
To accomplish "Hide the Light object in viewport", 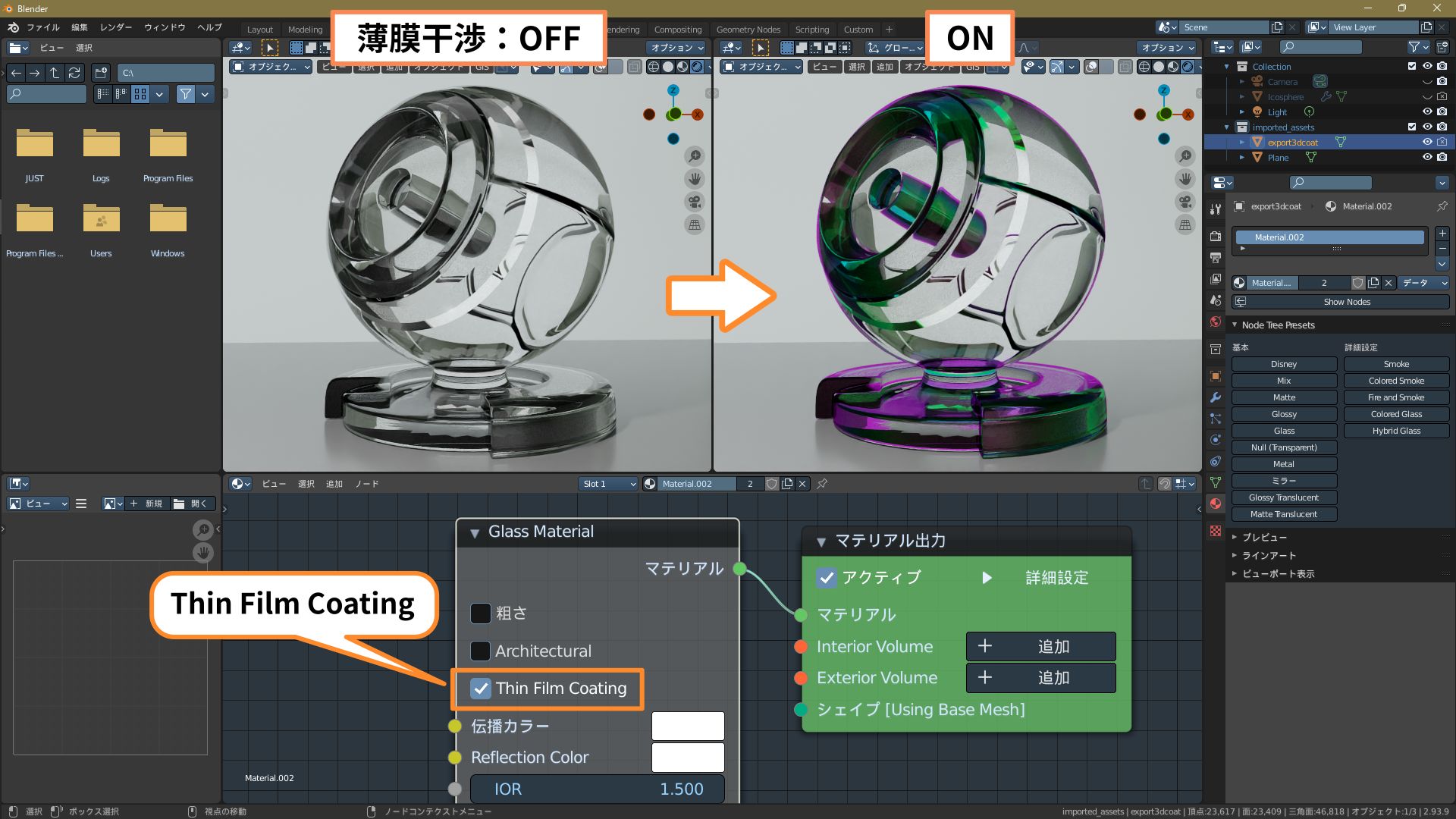I will point(1427,111).
